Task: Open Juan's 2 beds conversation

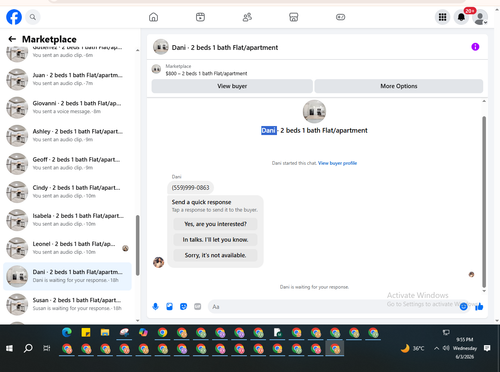Action: (68, 79)
